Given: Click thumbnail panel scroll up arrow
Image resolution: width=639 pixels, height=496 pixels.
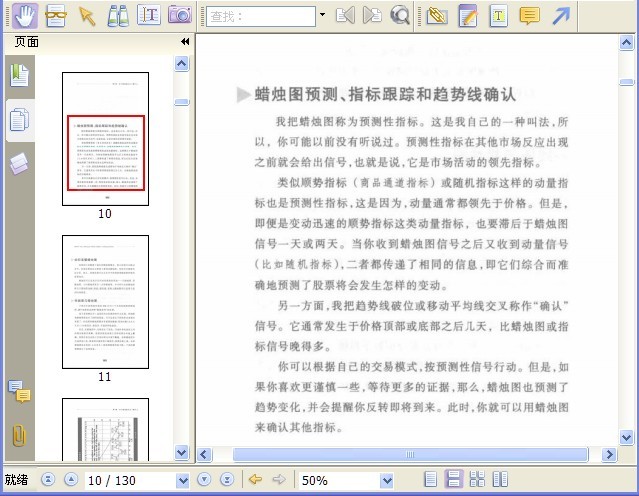Looking at the screenshot, I should (181, 64).
